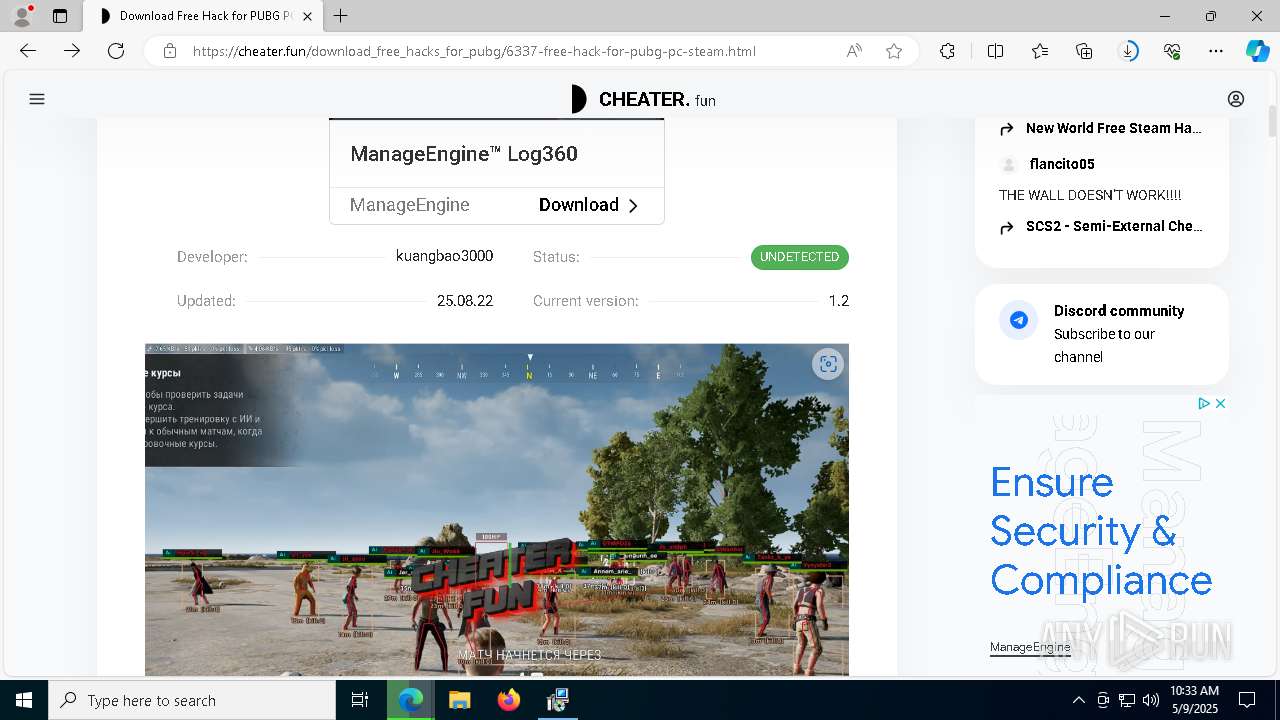1280x720 pixels.
Task: Toggle split screen view
Action: point(995,51)
